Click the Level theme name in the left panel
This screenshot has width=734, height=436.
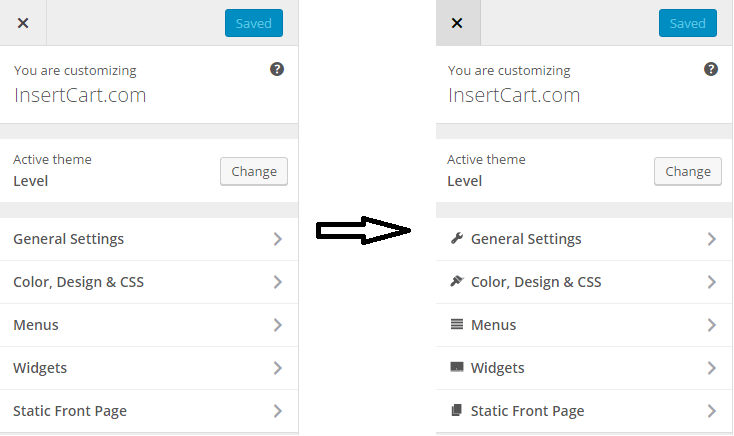tap(30, 181)
